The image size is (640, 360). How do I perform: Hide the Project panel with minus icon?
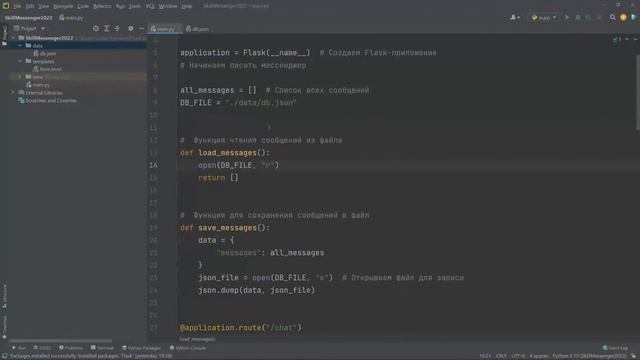(142, 29)
